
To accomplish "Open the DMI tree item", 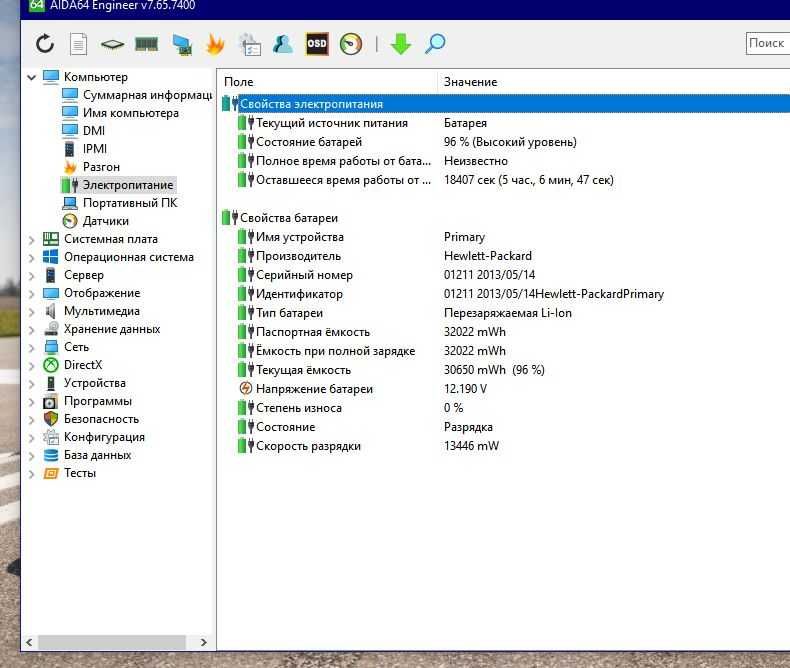I will [x=94, y=130].
